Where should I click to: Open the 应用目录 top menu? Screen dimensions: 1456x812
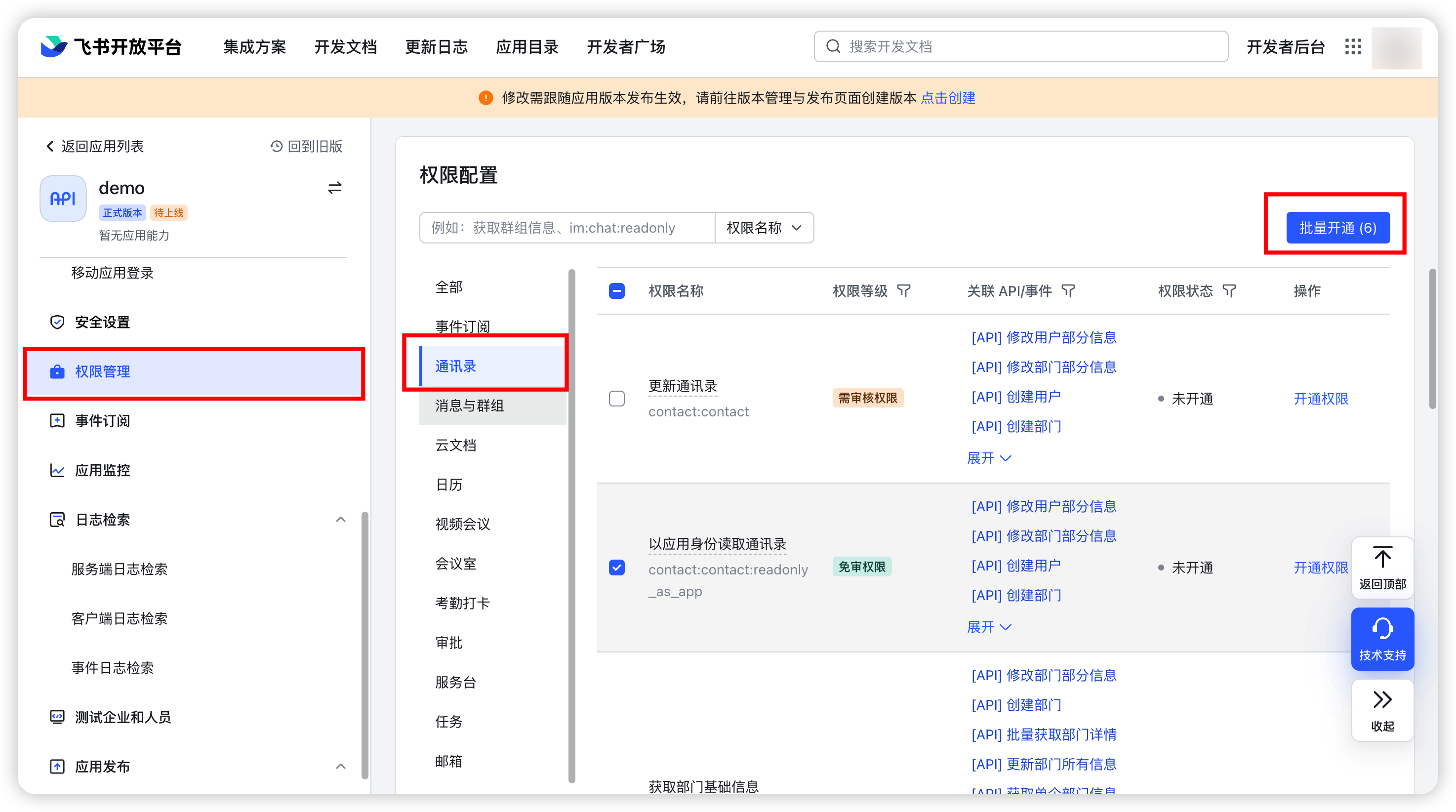tap(527, 46)
